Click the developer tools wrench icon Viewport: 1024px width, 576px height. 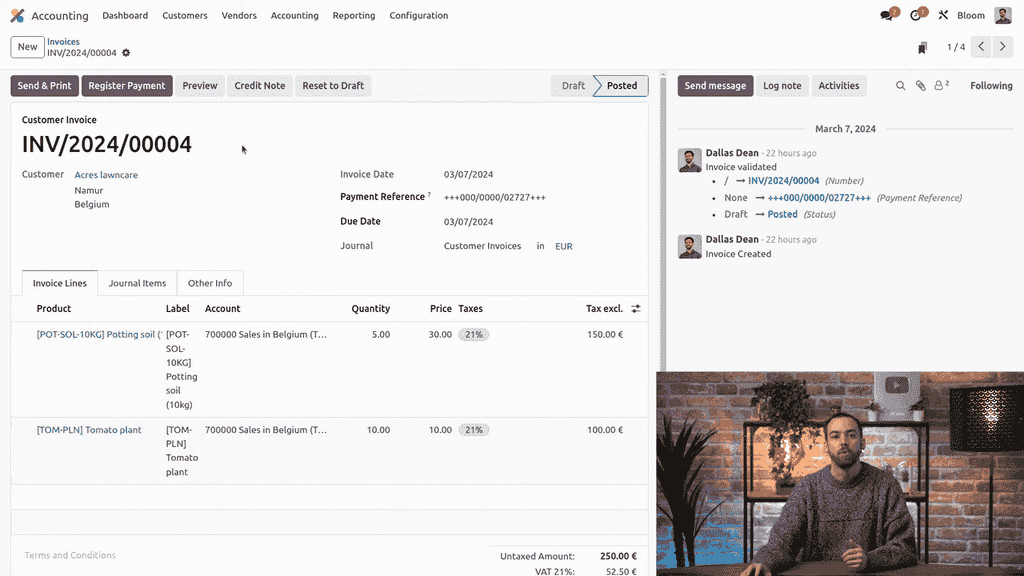click(943, 15)
